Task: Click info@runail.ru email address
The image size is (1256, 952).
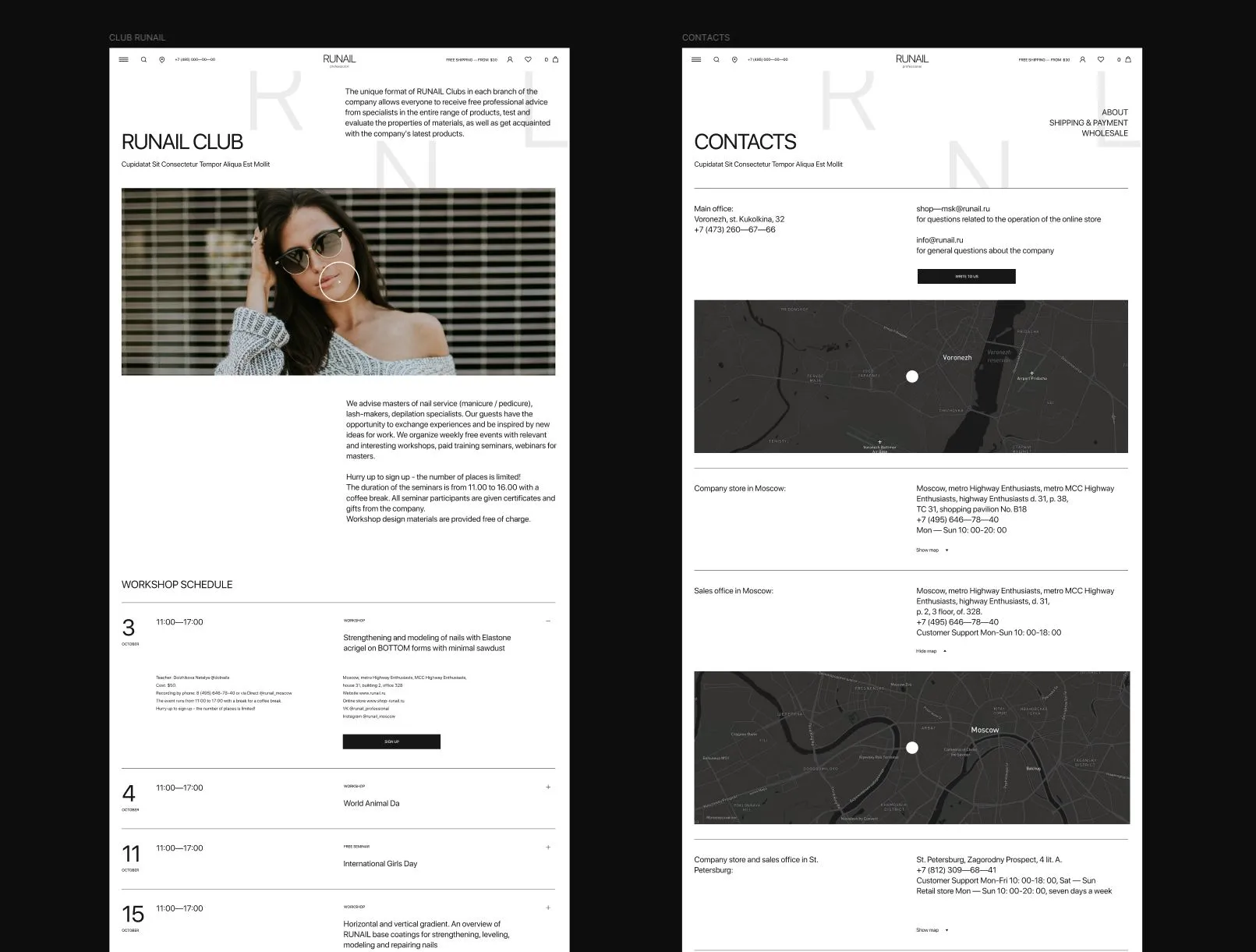Action: click(939, 240)
